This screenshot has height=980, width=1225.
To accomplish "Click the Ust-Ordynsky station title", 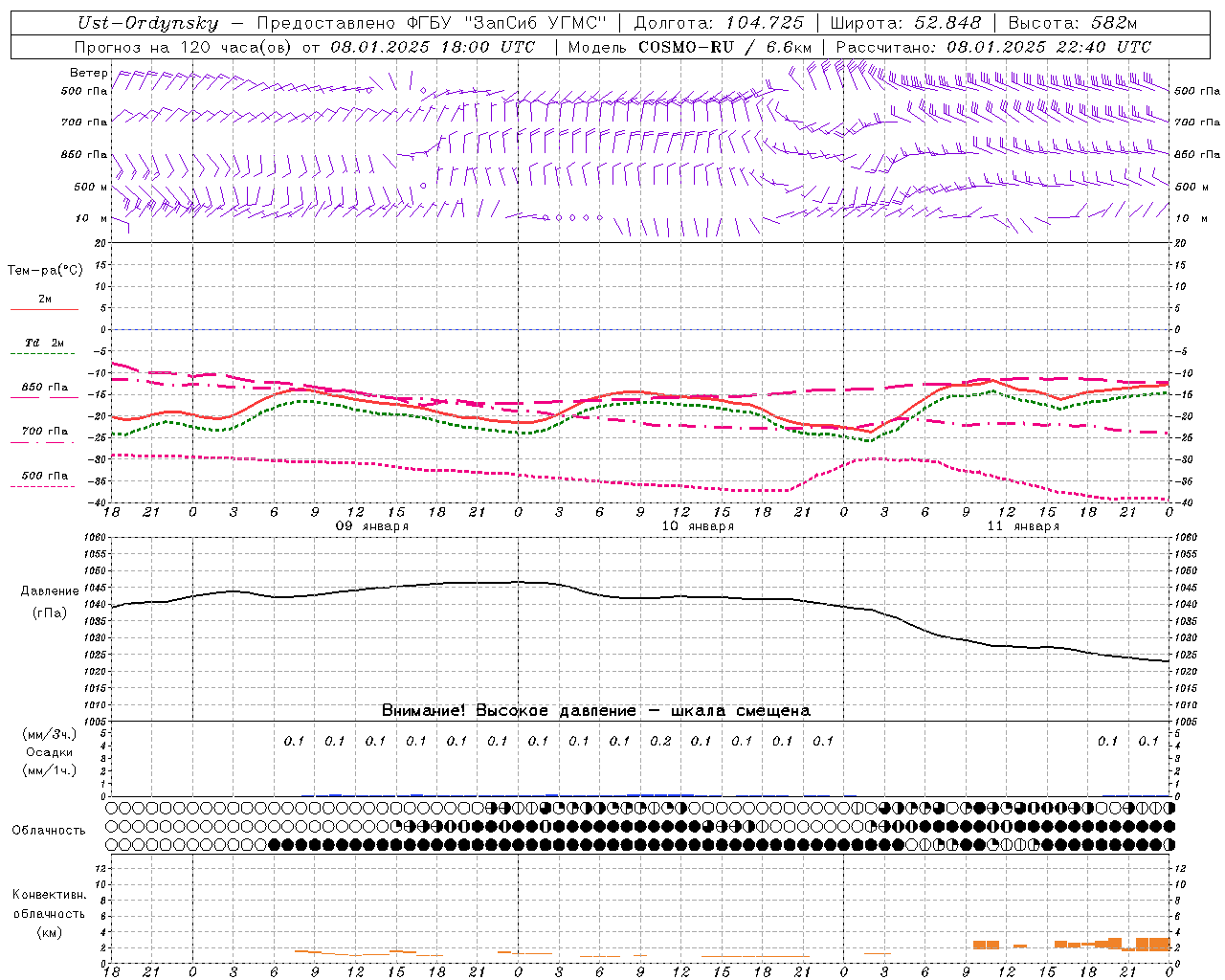I will [x=147, y=23].
